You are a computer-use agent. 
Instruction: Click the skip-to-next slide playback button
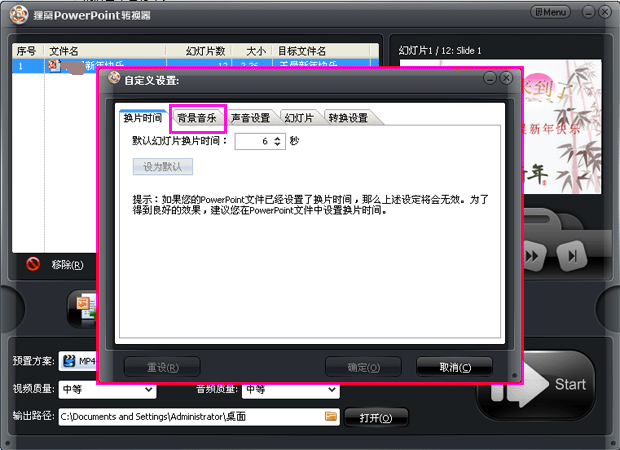572,256
